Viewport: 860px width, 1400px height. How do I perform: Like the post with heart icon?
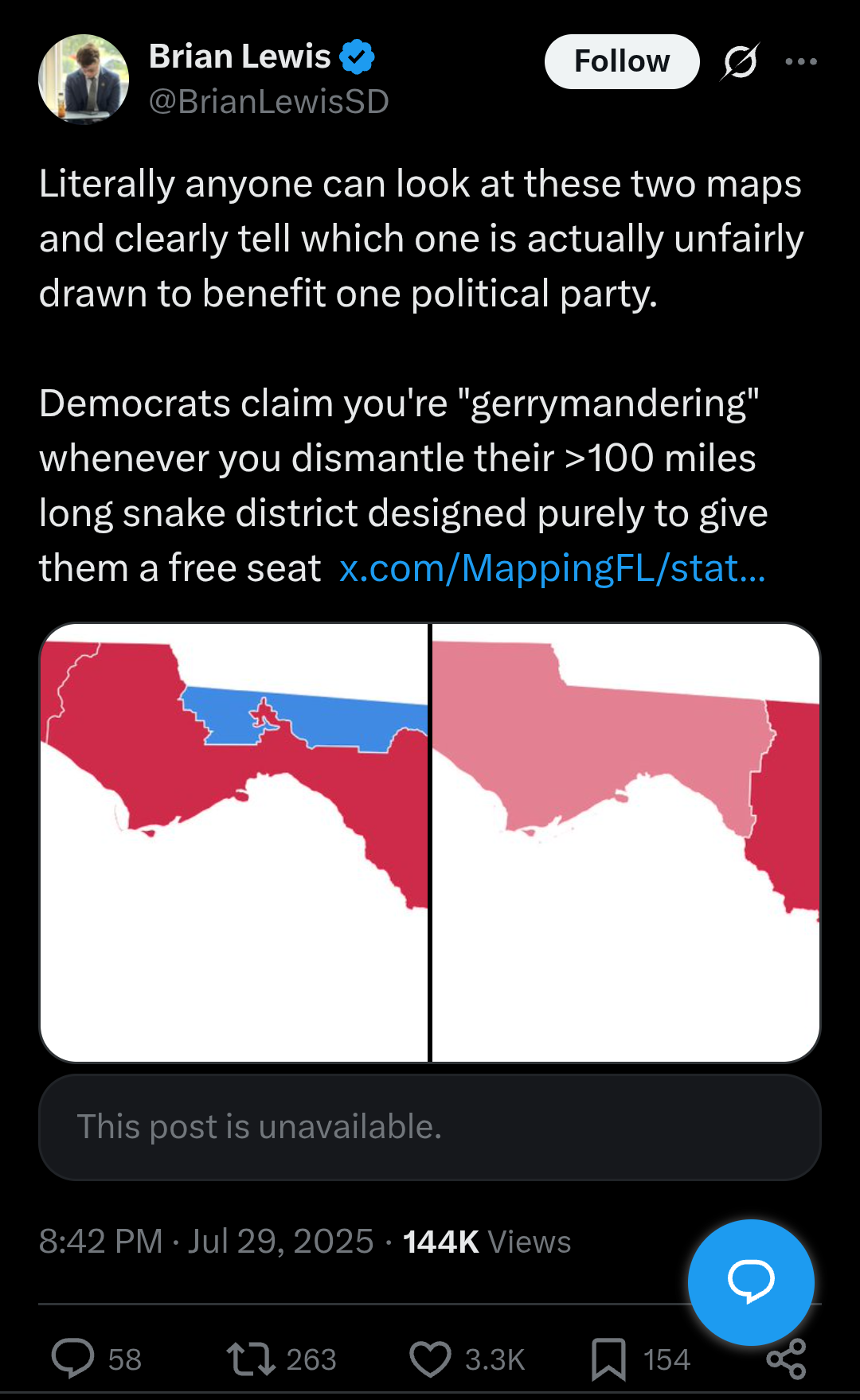(x=430, y=1359)
